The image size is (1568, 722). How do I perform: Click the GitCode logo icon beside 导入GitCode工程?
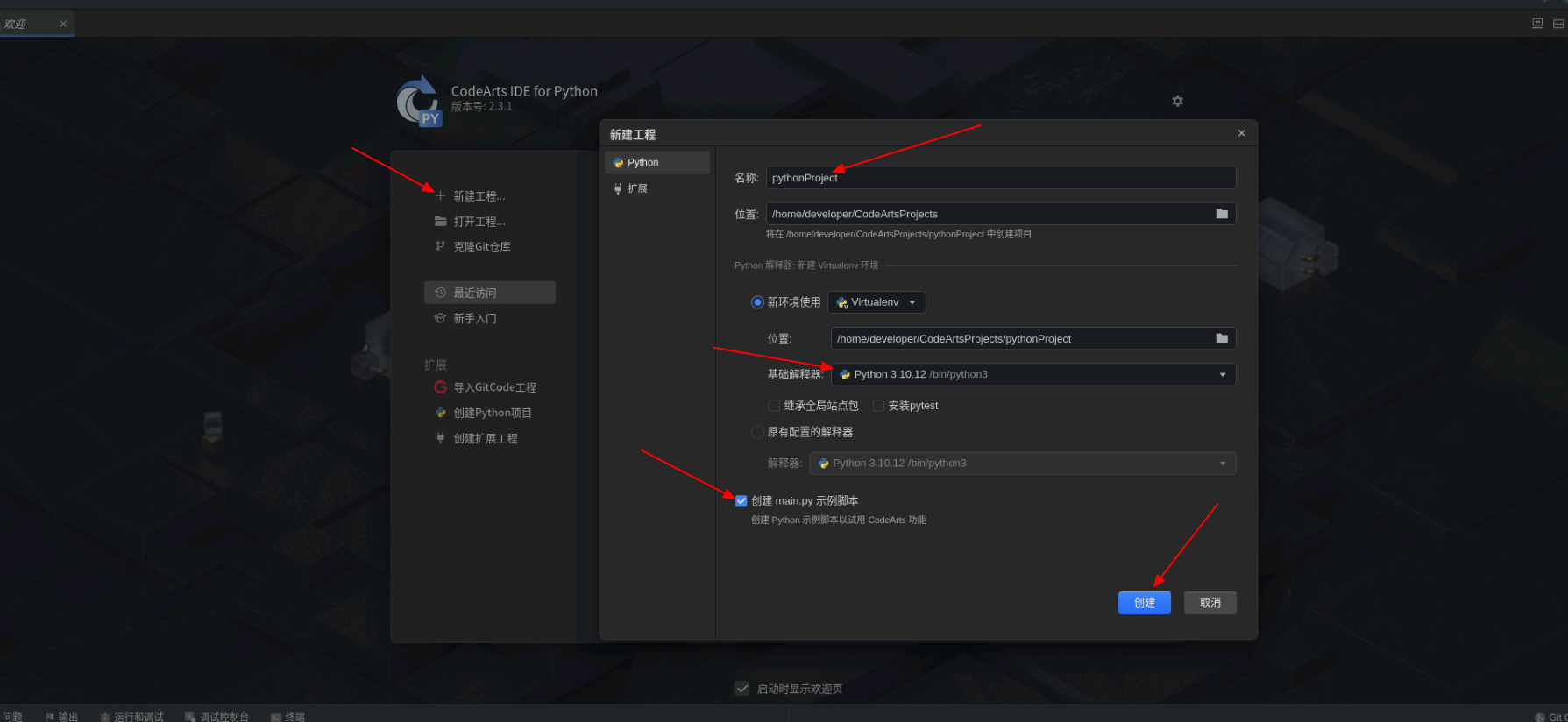click(441, 386)
